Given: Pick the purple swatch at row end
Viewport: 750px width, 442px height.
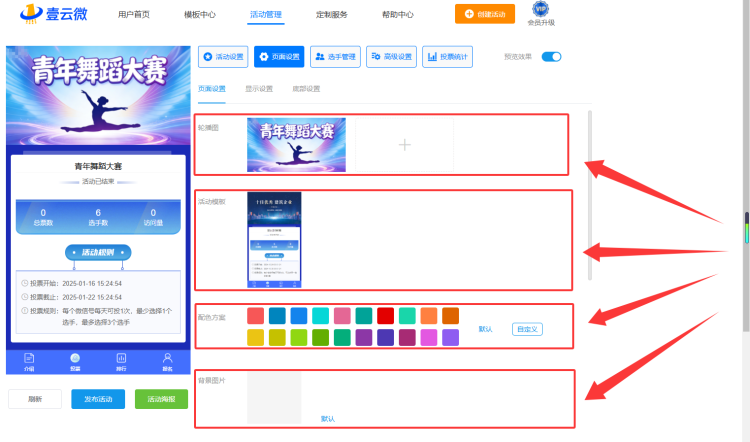Looking at the screenshot, I should pos(450,337).
